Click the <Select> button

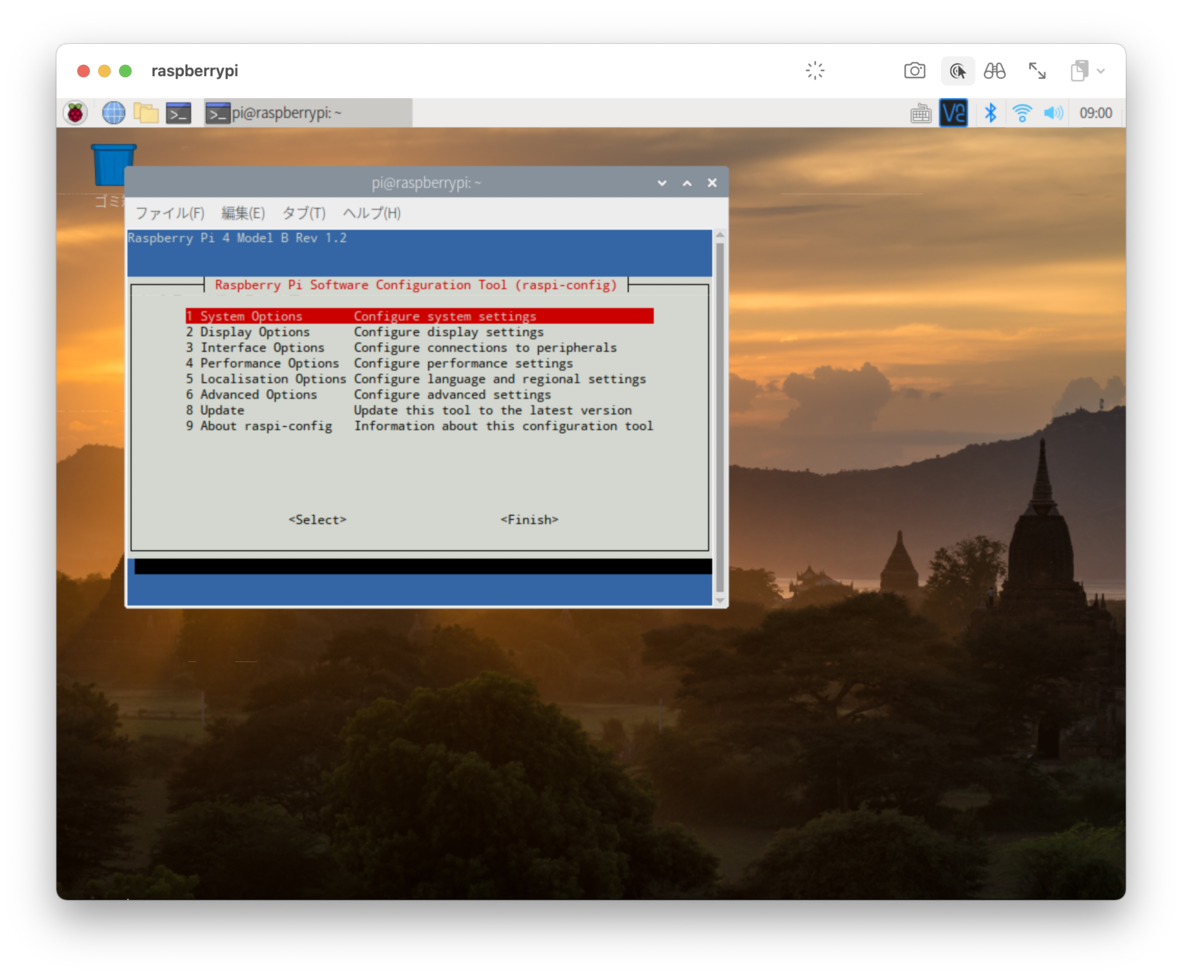[x=317, y=520]
